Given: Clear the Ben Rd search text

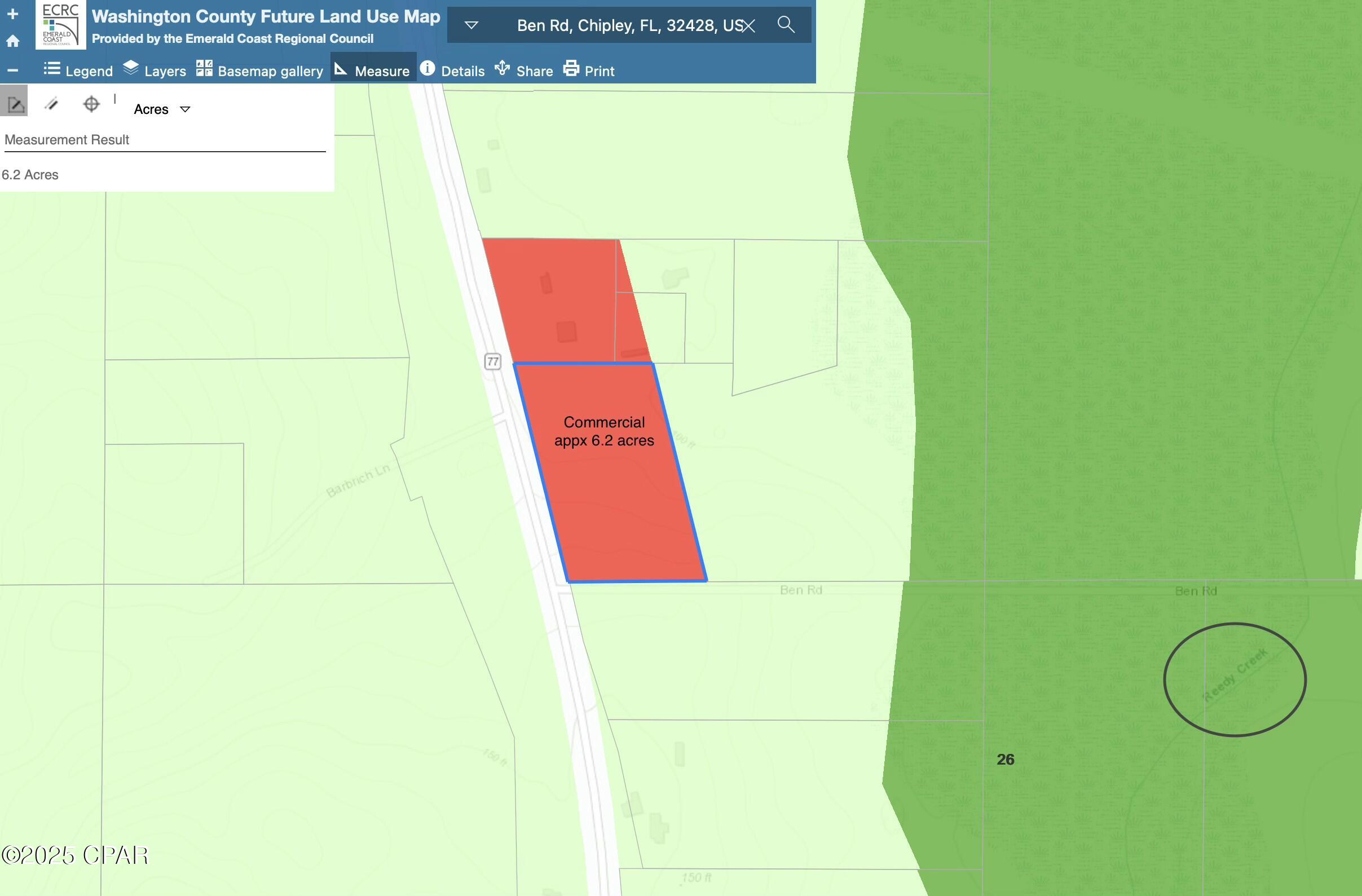Looking at the screenshot, I should pyautogui.click(x=748, y=26).
